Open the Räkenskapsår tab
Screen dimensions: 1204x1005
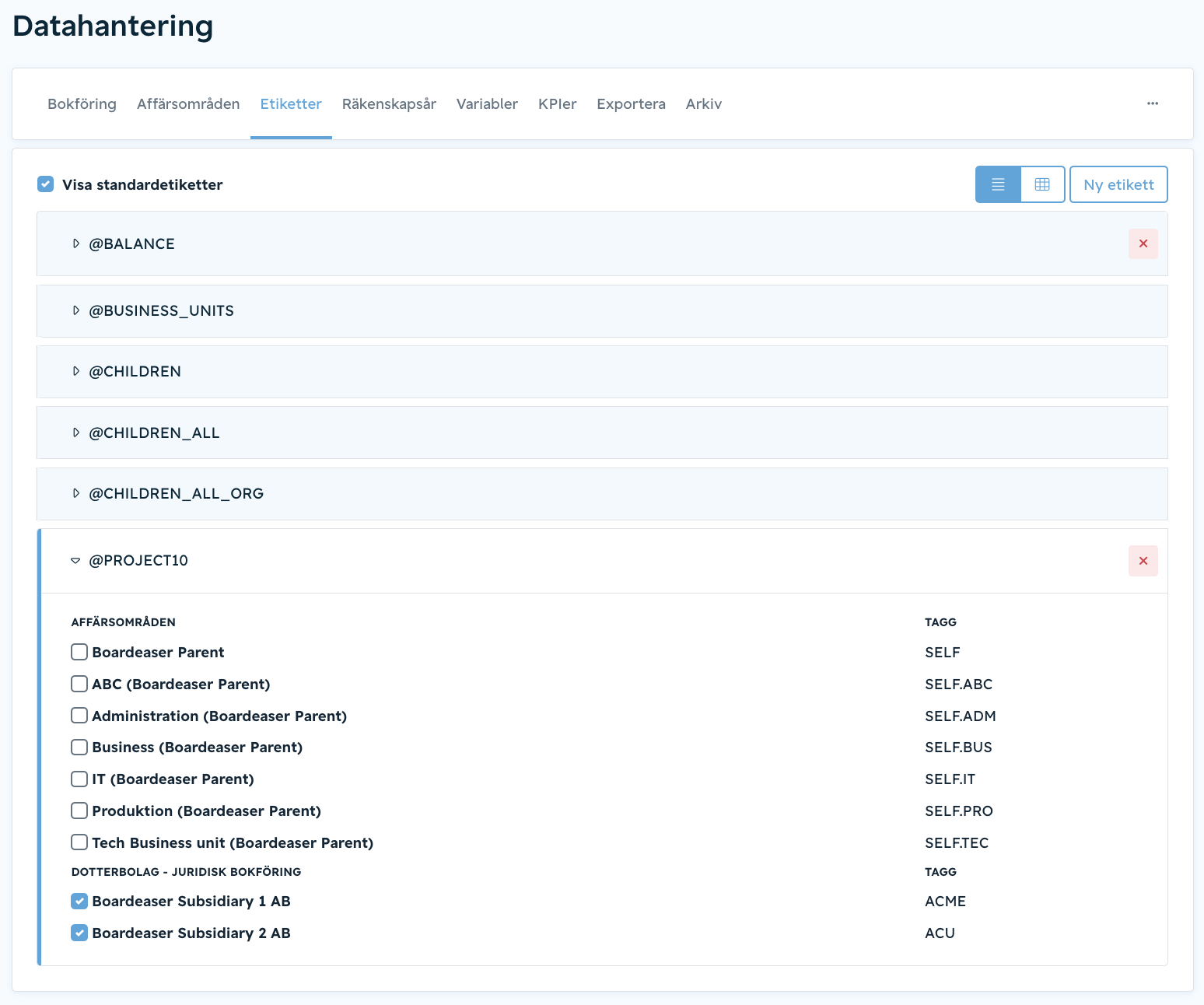click(389, 103)
